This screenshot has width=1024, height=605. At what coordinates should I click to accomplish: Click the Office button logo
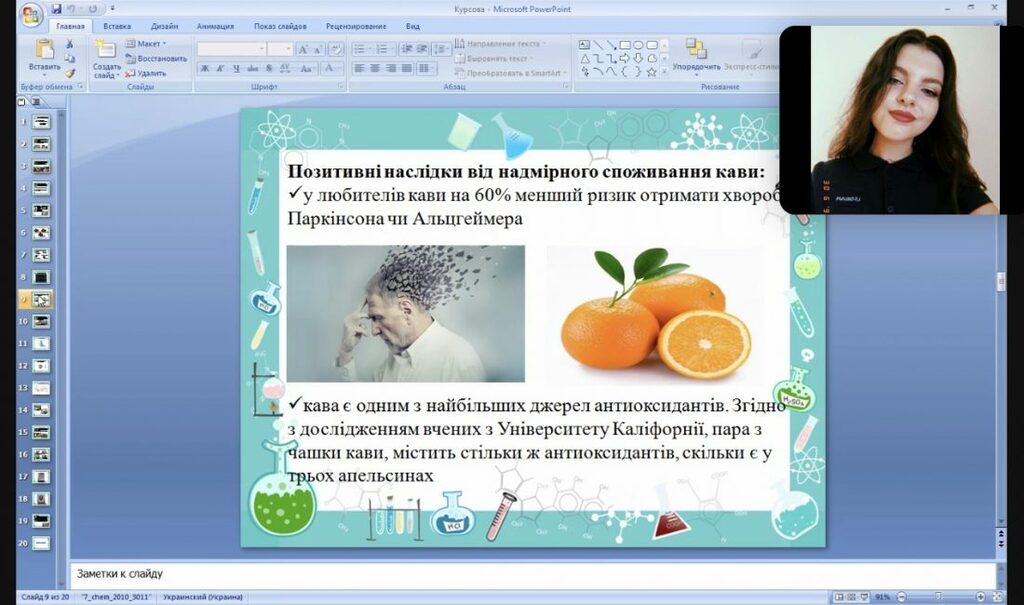31,15
